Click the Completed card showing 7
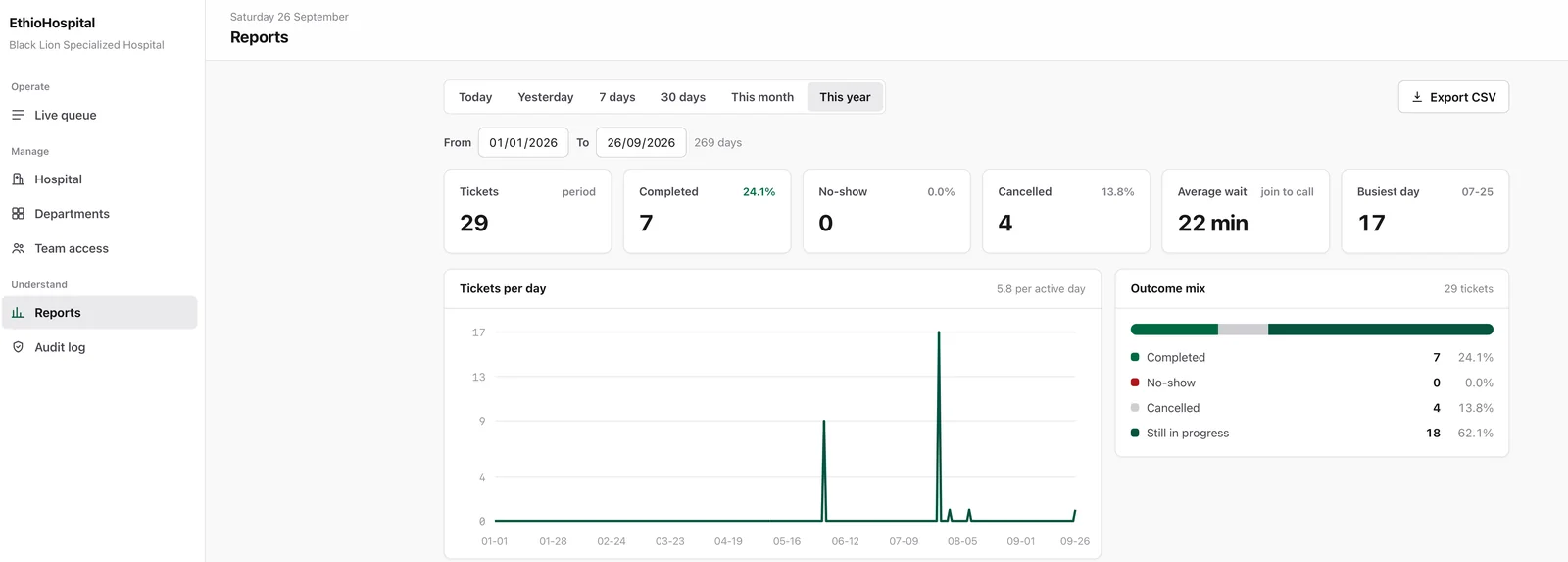 tap(707, 211)
